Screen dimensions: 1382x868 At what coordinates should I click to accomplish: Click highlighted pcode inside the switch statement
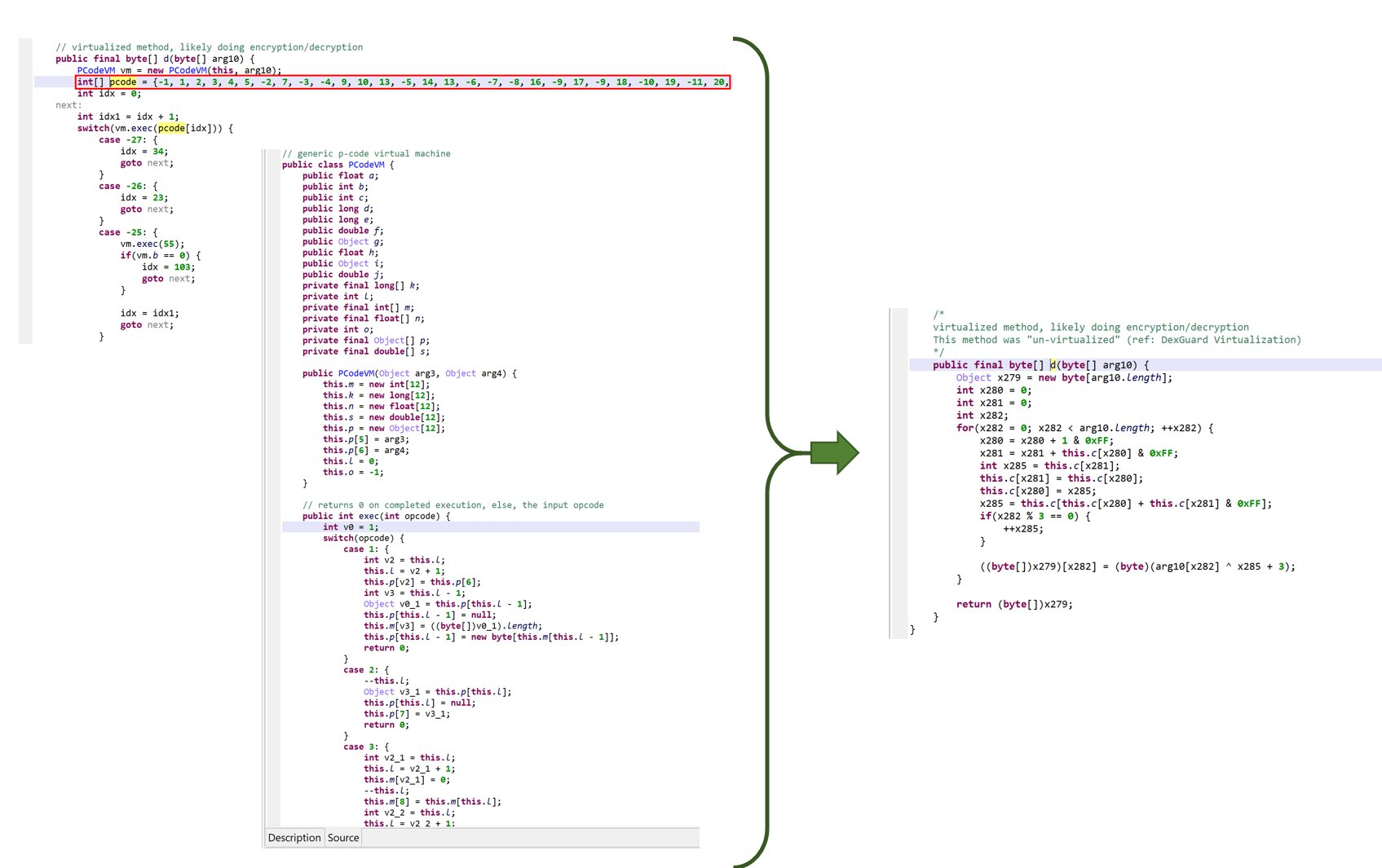[172, 128]
